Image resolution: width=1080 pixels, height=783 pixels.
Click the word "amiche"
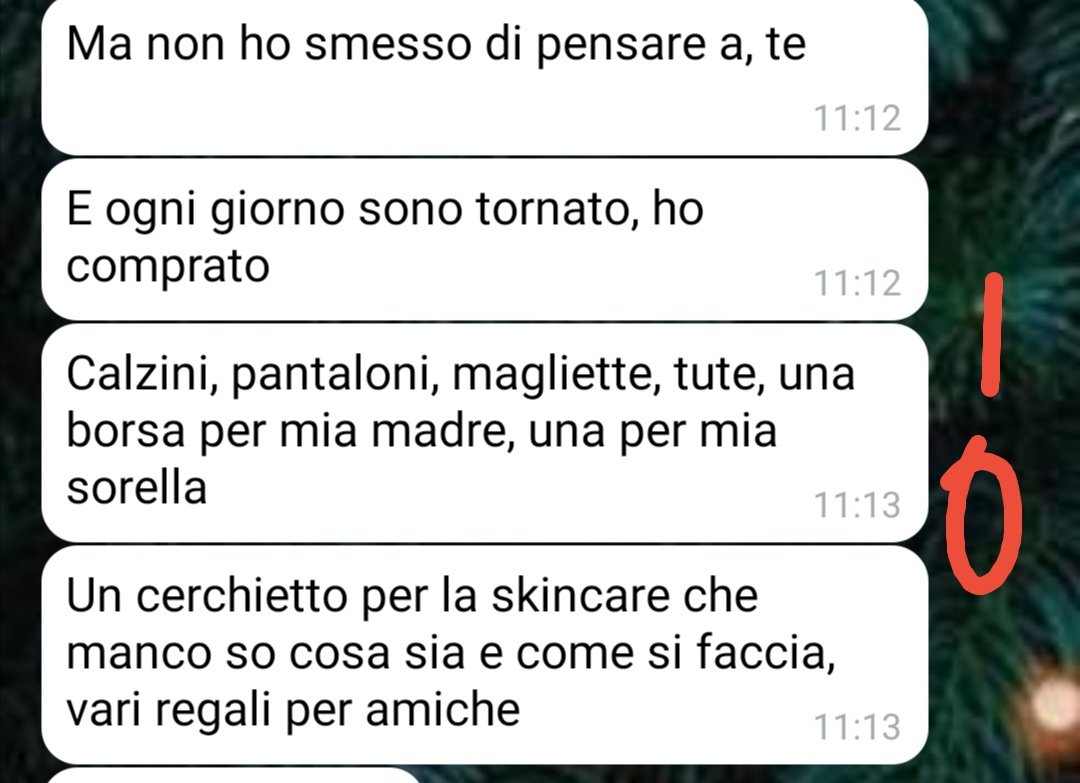pyautogui.click(x=442, y=710)
